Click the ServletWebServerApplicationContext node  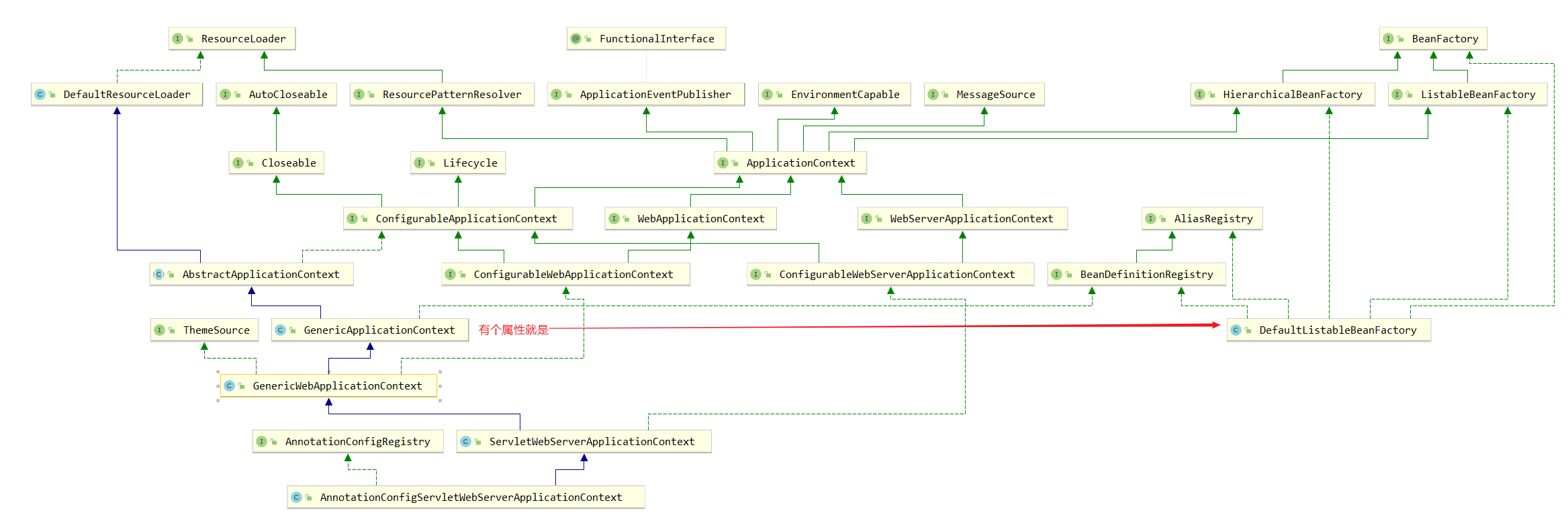pos(584,442)
